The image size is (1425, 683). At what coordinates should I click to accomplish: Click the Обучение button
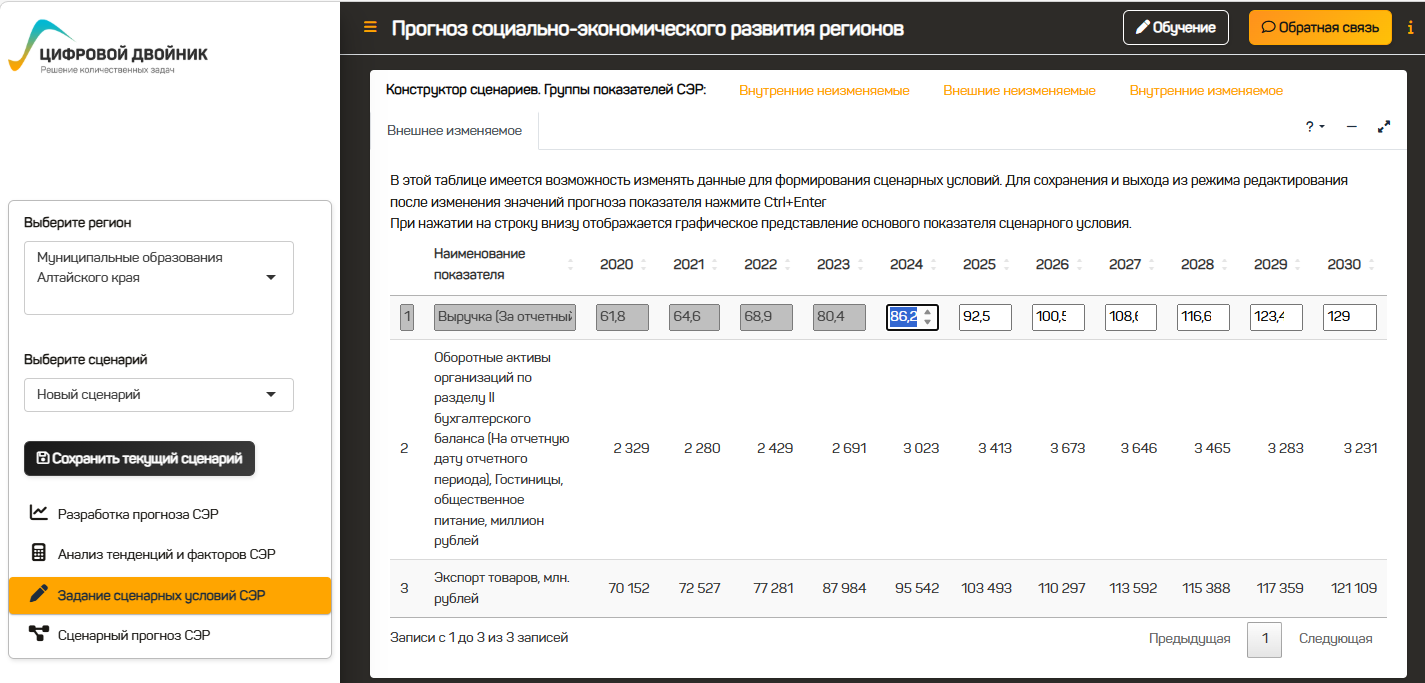coord(1175,28)
